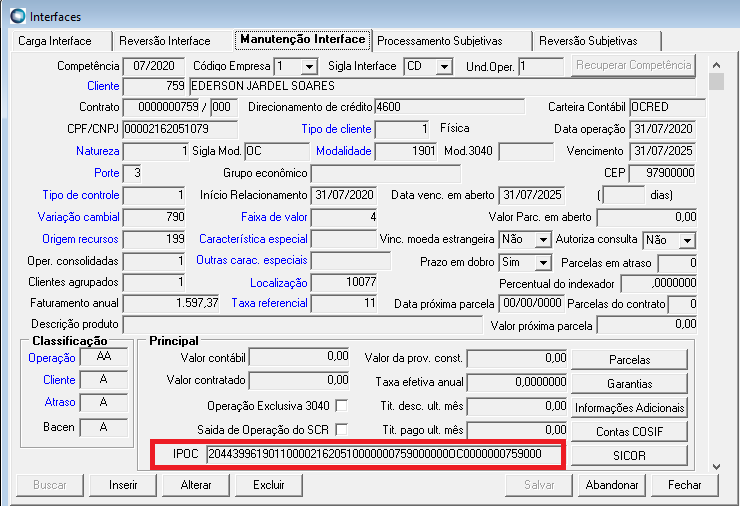
Task: Enable the Operação Exclusiva 3040 checkbox
Action: [341, 405]
